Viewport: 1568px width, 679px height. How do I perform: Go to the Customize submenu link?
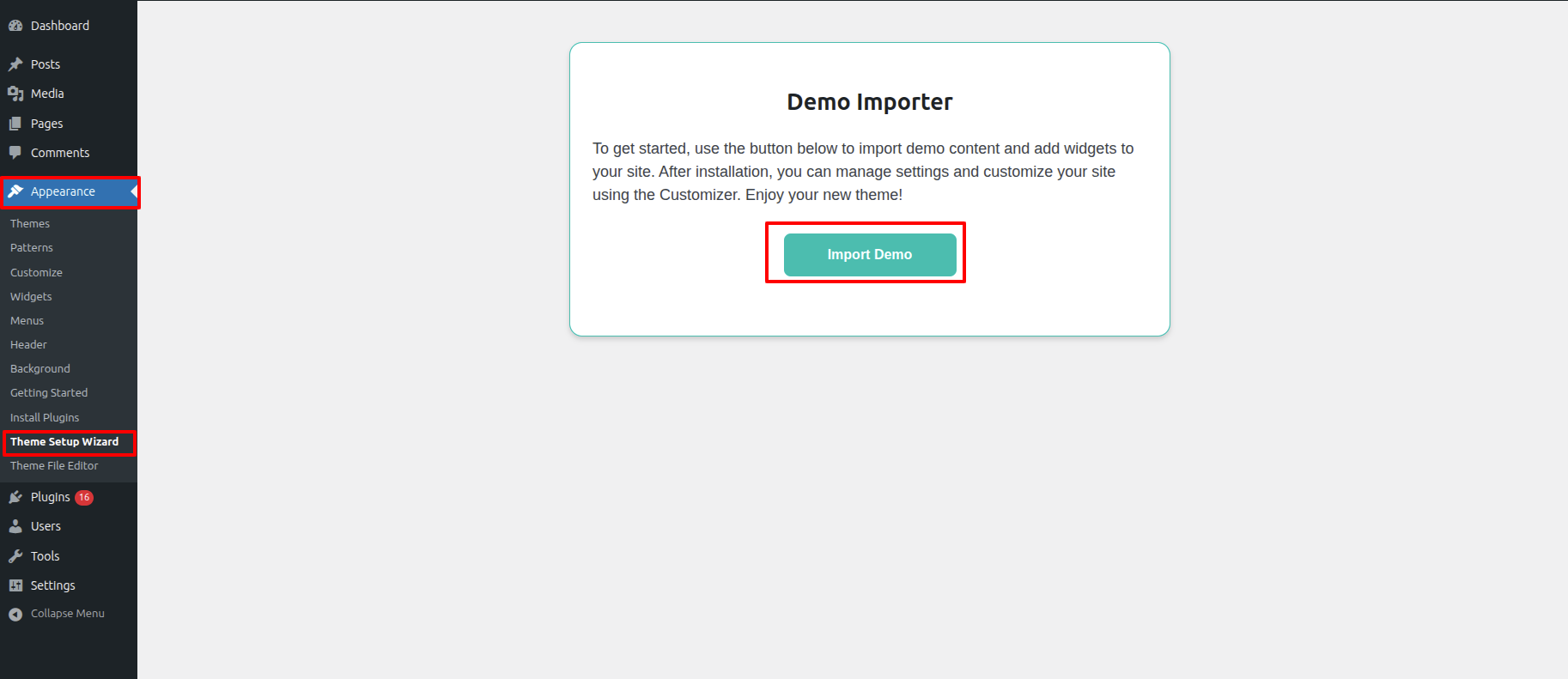point(36,272)
